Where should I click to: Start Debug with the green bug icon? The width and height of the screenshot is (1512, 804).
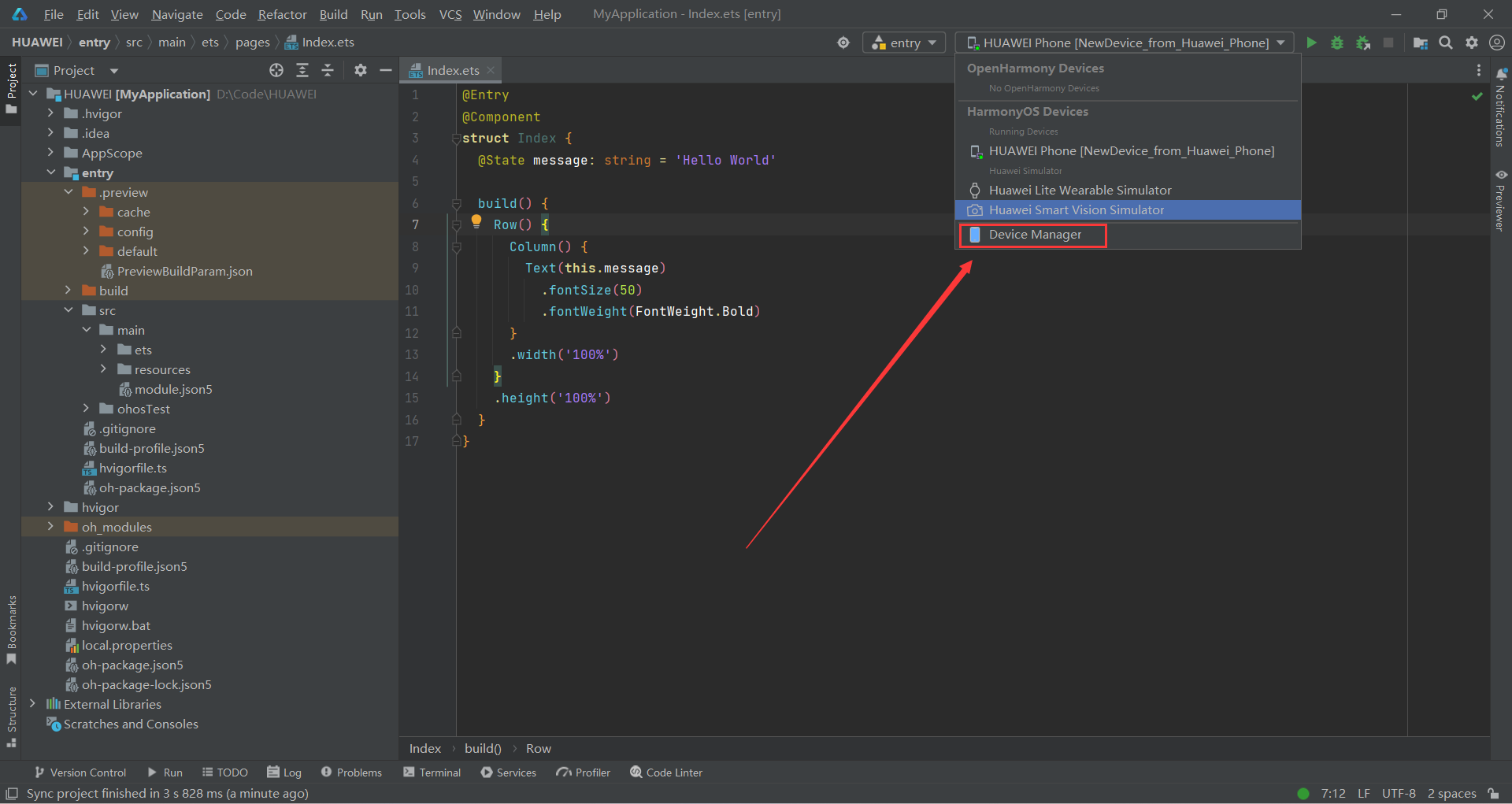point(1337,43)
